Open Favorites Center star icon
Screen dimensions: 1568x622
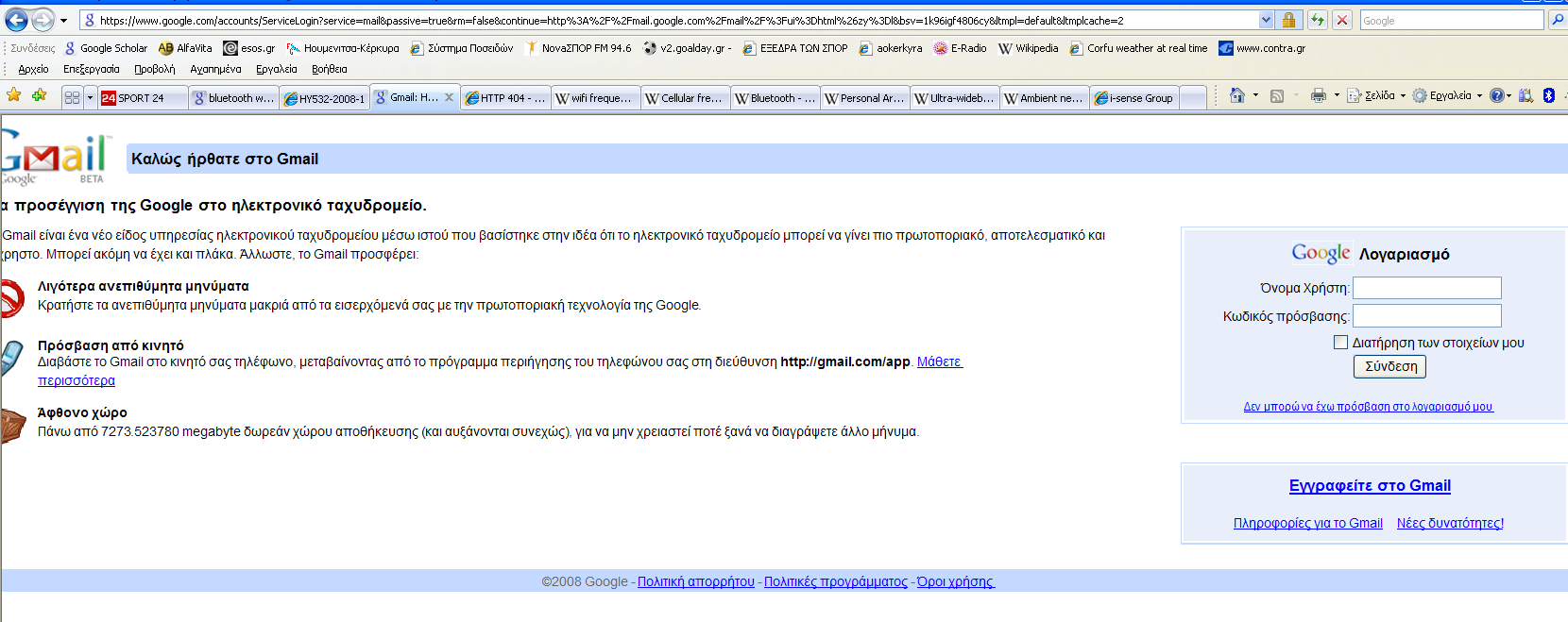pos(14,94)
